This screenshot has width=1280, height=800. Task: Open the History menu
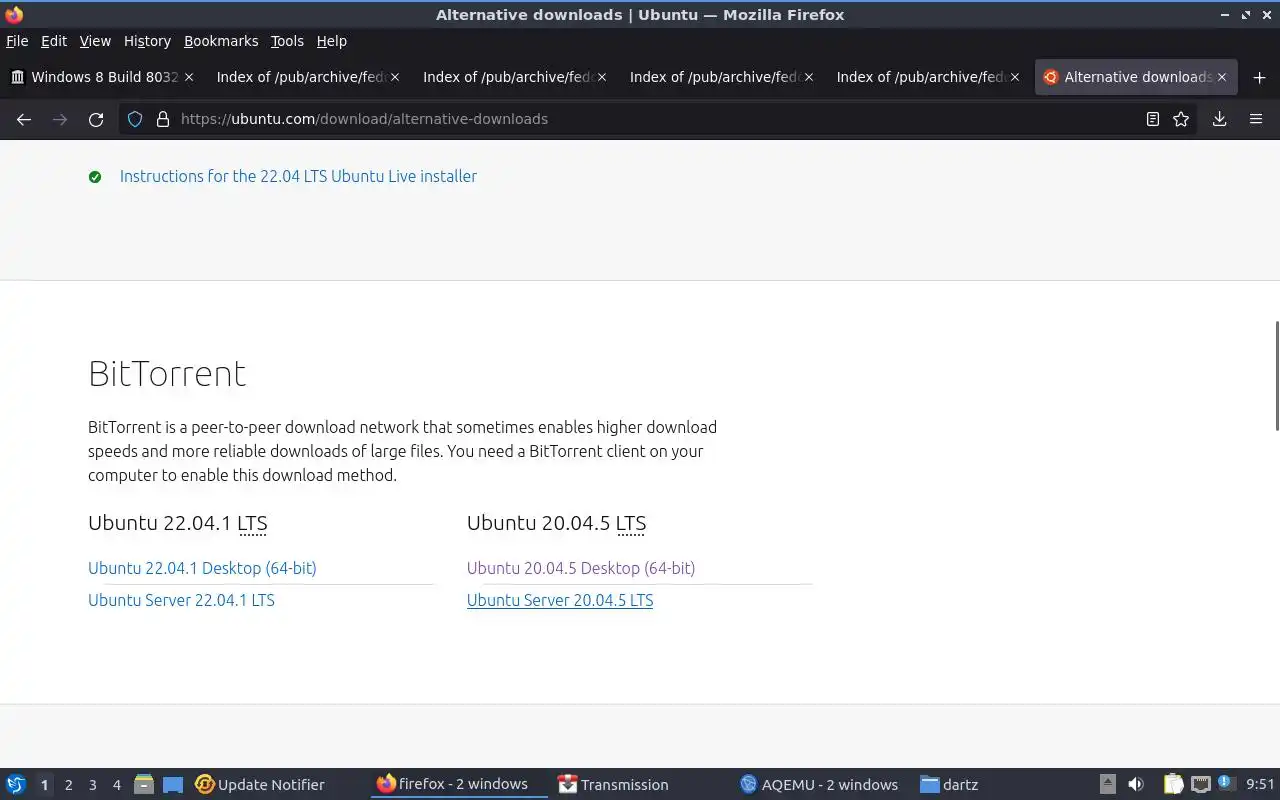coord(147,41)
